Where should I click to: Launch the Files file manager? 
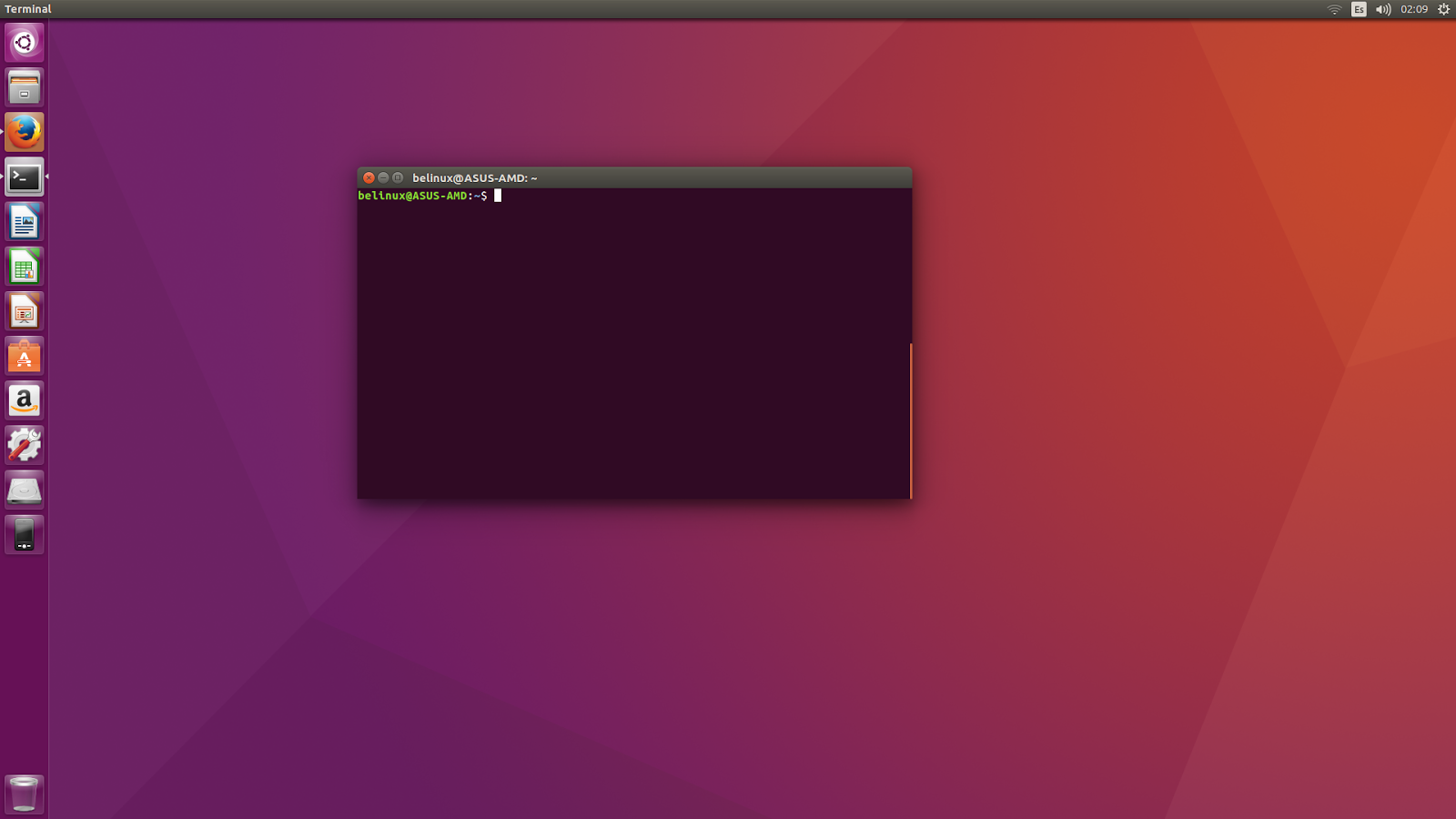(x=24, y=86)
